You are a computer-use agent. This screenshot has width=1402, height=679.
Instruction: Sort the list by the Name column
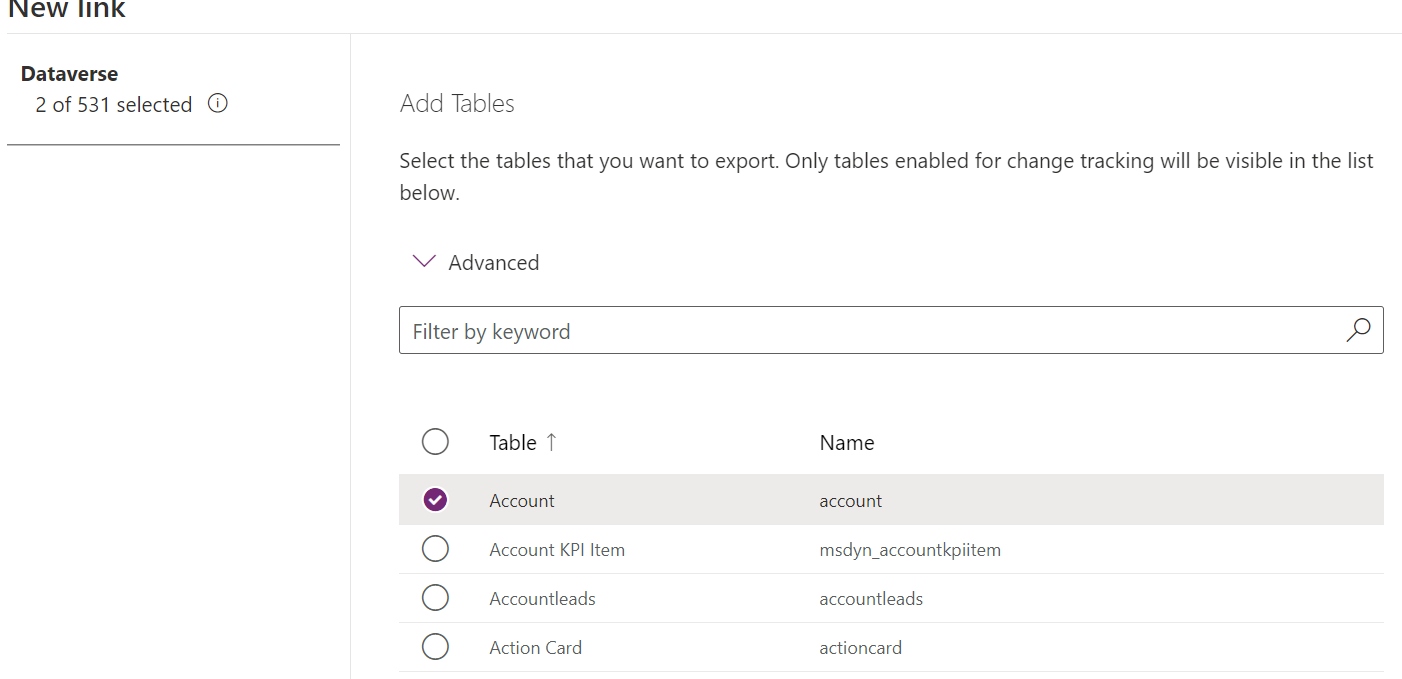tap(846, 441)
